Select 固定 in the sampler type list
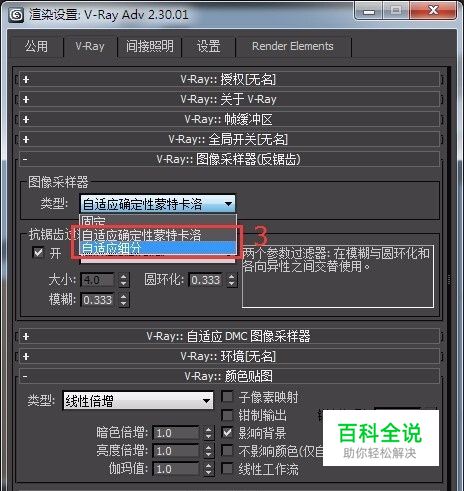This screenshot has height=491, width=464. (158, 221)
